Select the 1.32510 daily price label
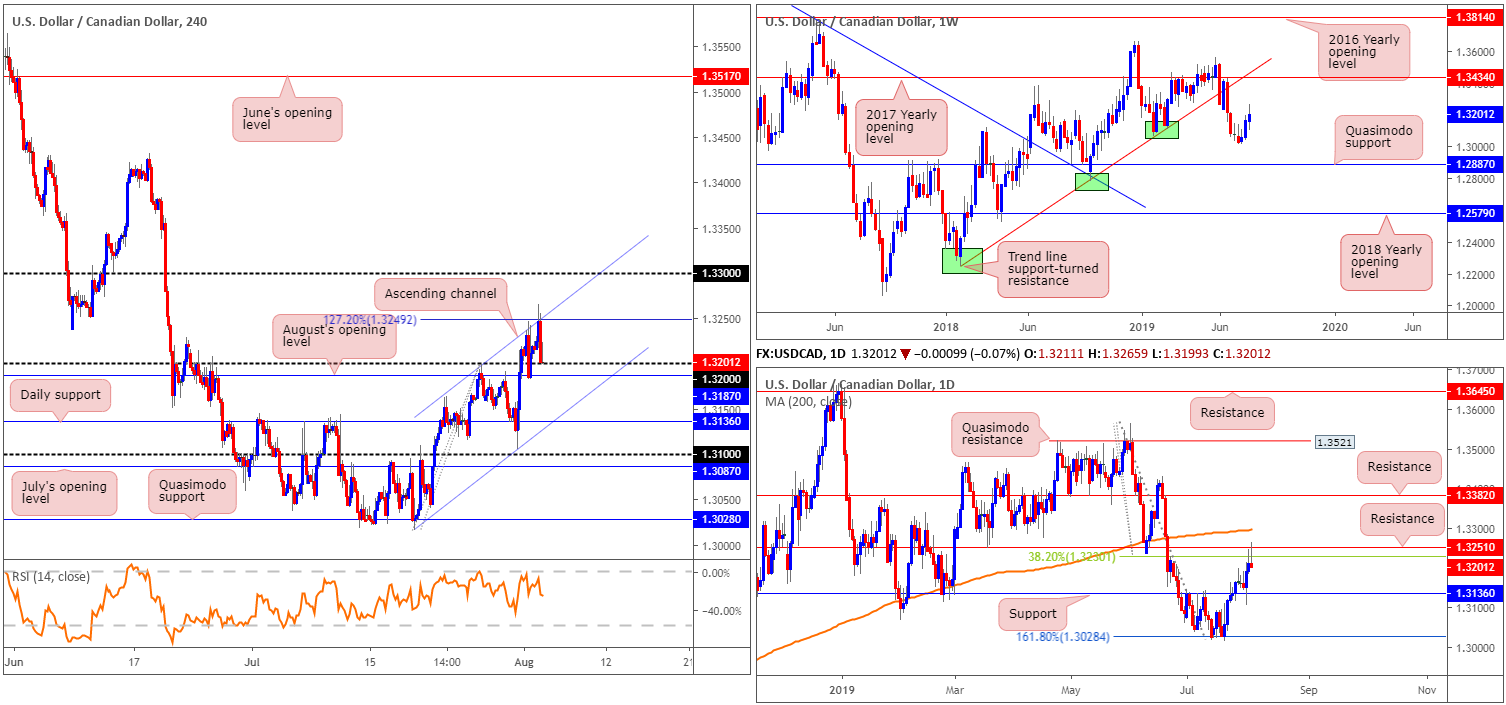The height and width of the screenshot is (705, 1506). pos(1476,548)
